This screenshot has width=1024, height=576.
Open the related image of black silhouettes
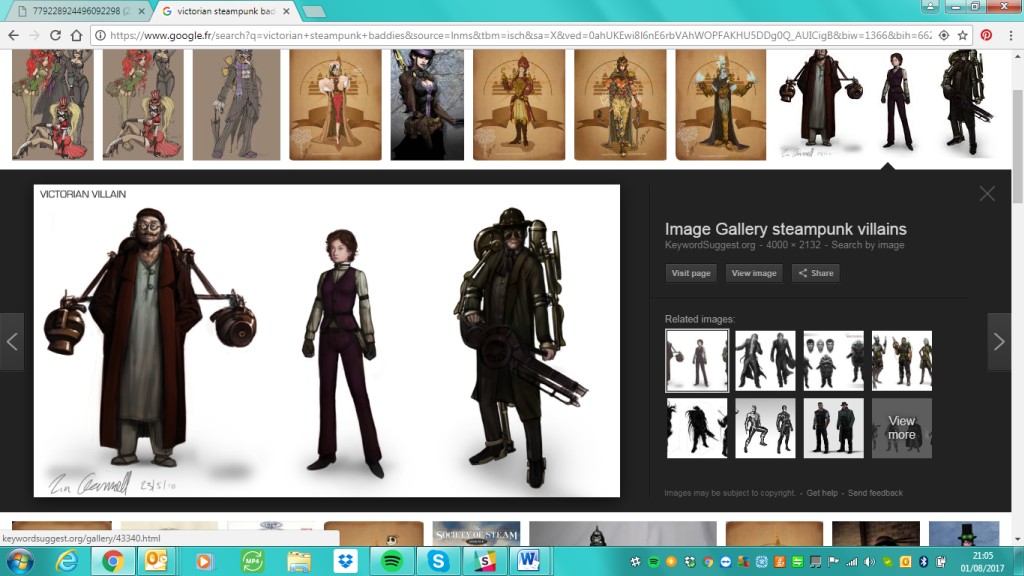pos(697,428)
